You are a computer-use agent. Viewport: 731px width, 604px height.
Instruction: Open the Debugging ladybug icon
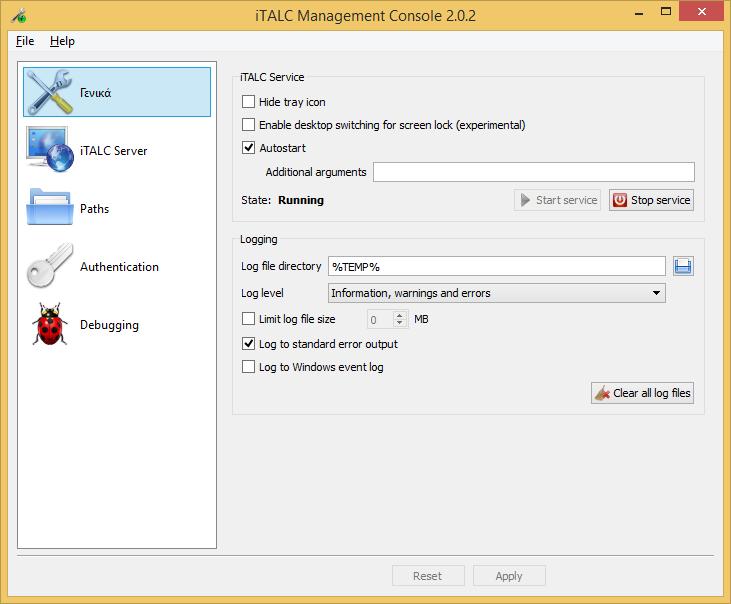tap(50, 324)
